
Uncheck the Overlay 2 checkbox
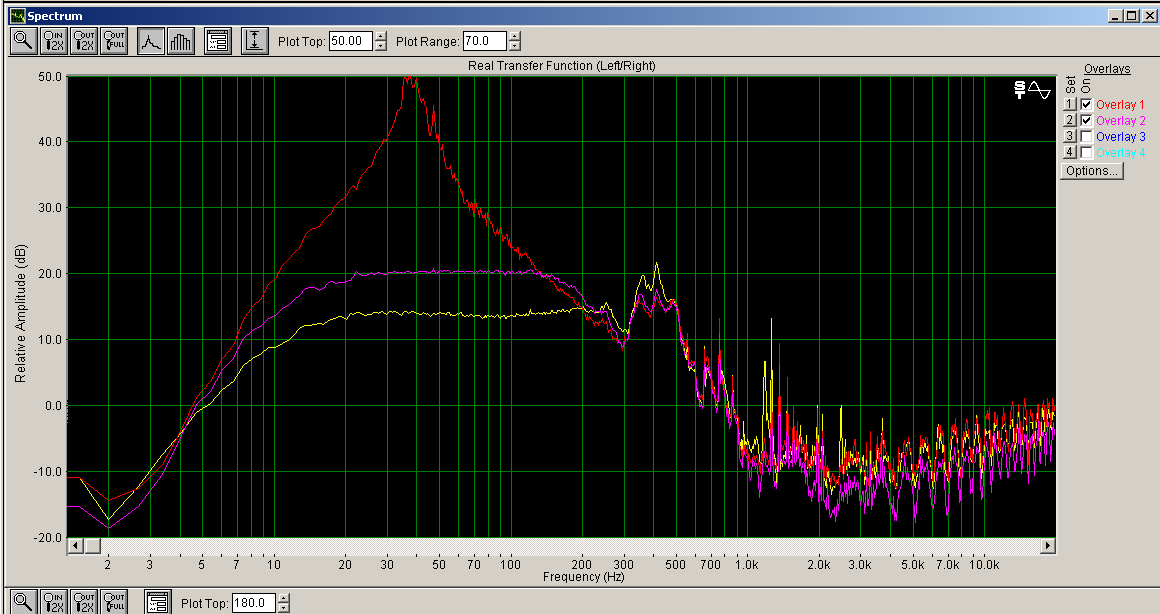pos(1086,121)
